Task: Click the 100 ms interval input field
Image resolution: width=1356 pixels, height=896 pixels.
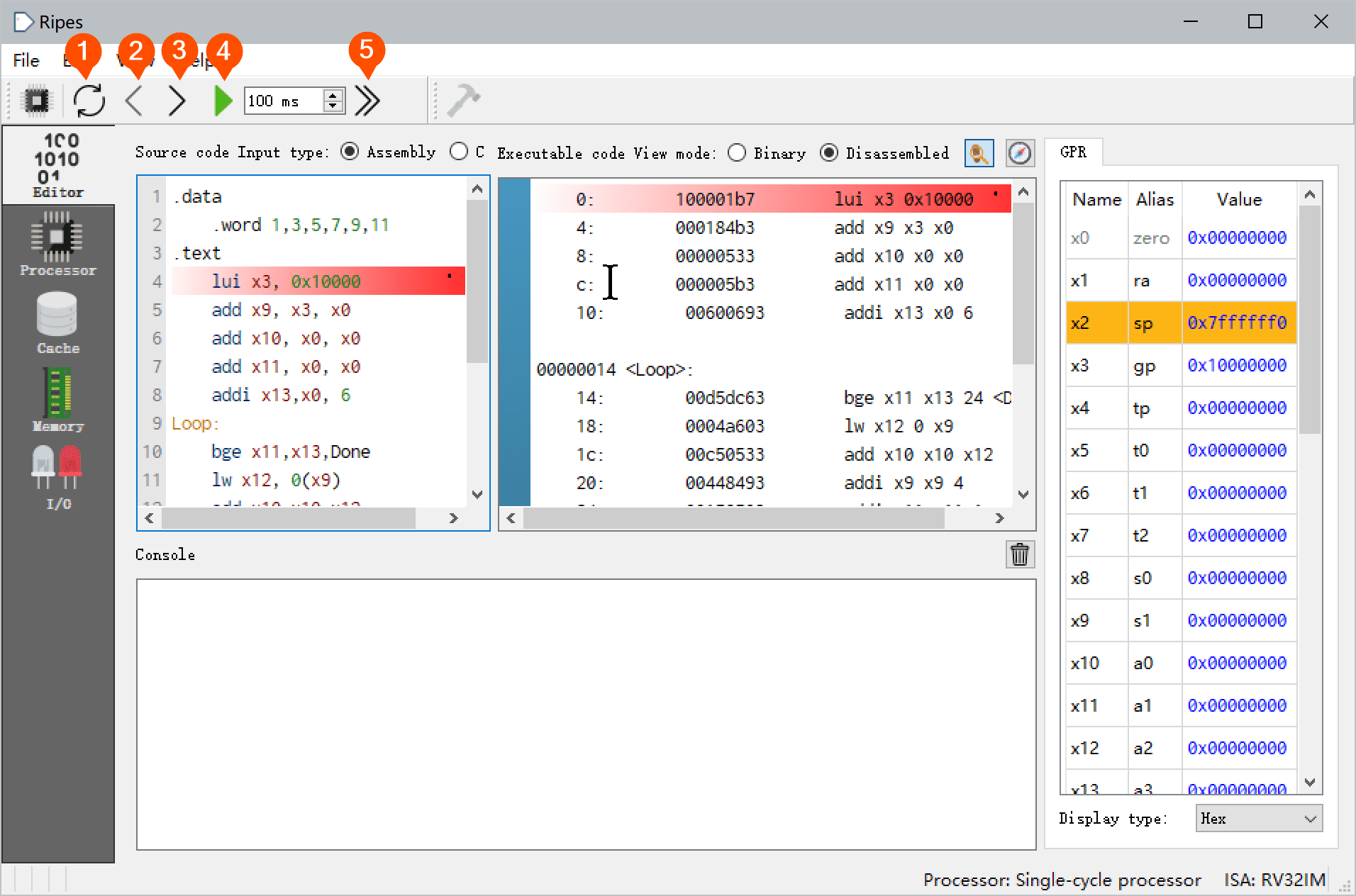Action: coord(284,101)
